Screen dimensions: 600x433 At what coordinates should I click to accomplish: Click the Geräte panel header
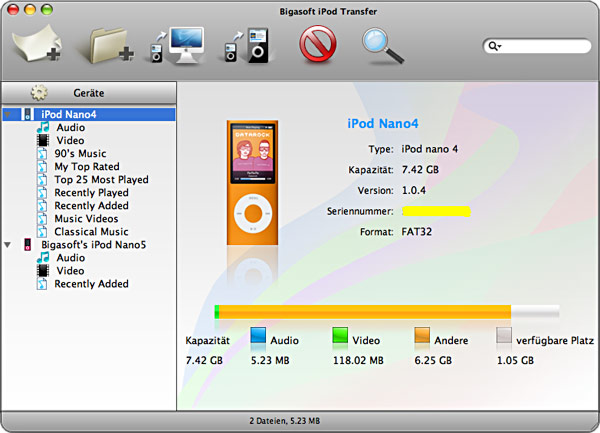point(89,93)
